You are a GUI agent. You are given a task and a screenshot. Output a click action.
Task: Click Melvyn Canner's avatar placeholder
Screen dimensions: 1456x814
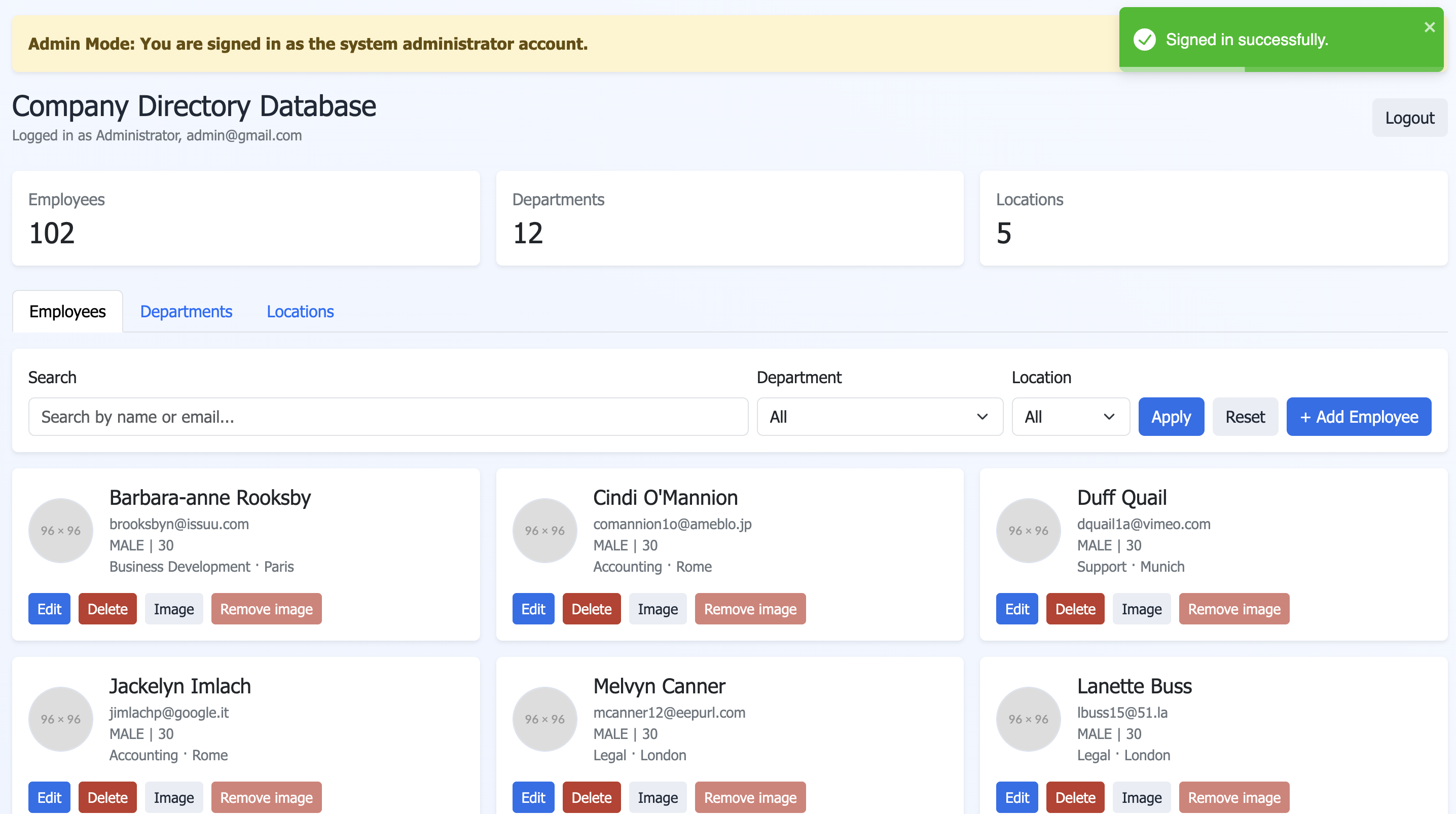pos(544,719)
